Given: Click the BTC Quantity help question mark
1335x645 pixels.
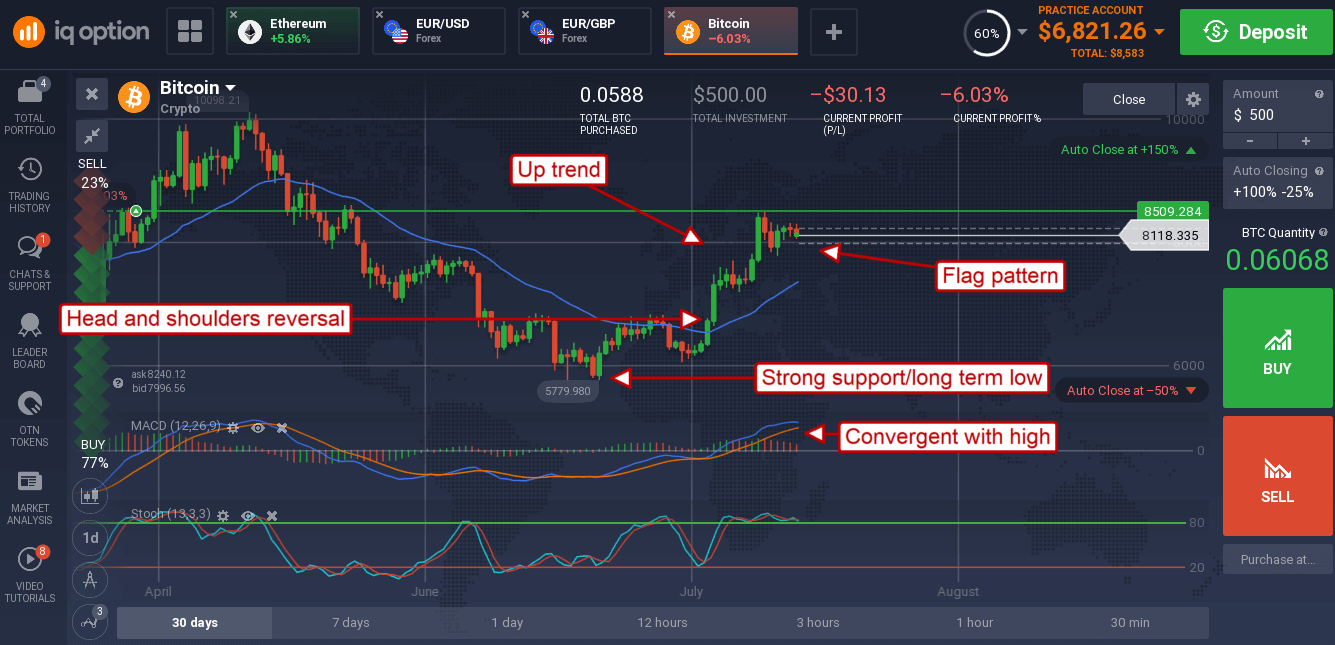Looking at the screenshot, I should 1321,232.
